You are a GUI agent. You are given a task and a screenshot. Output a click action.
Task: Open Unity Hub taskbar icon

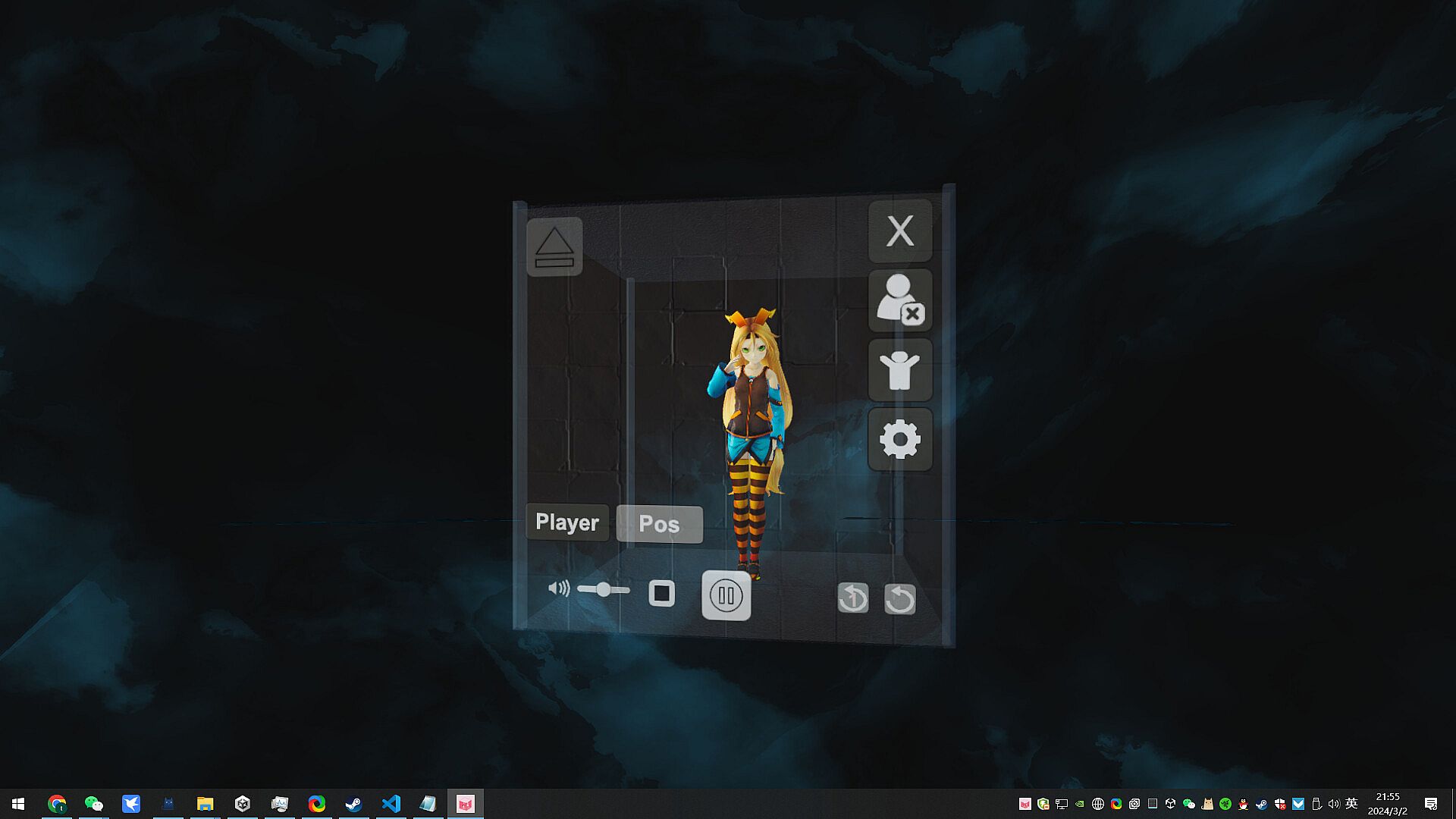pyautogui.click(x=243, y=804)
